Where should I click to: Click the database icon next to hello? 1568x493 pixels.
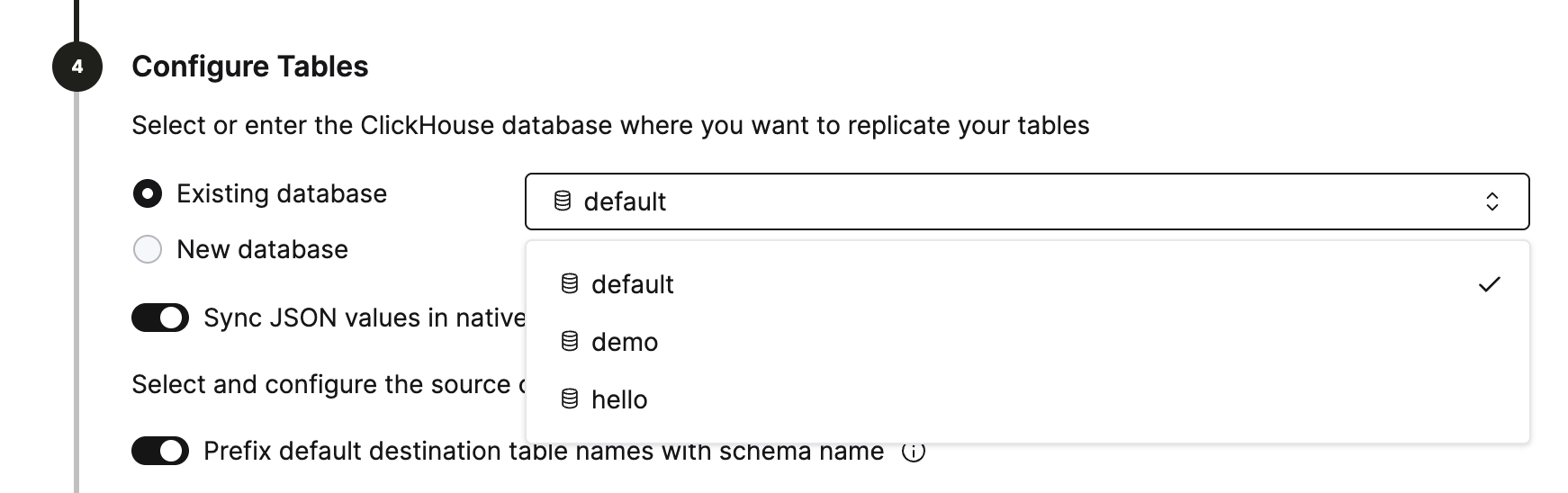point(570,399)
